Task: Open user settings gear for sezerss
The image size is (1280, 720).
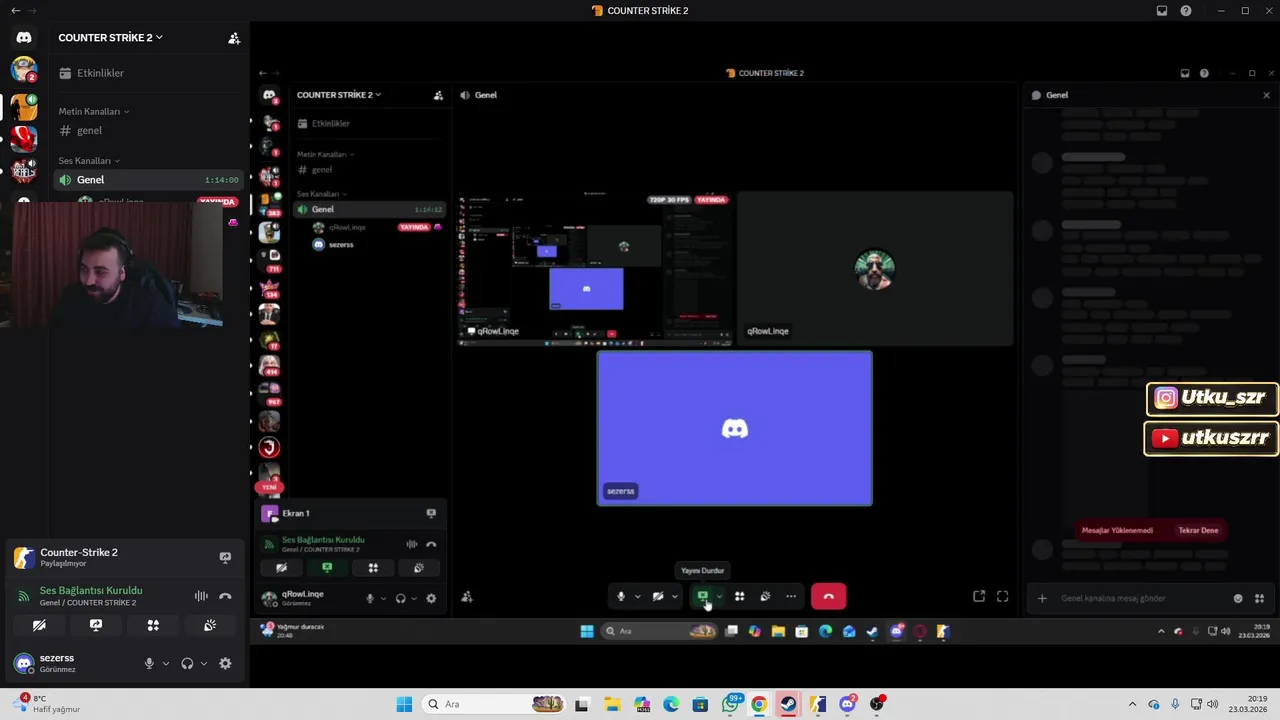Action: pyautogui.click(x=225, y=663)
